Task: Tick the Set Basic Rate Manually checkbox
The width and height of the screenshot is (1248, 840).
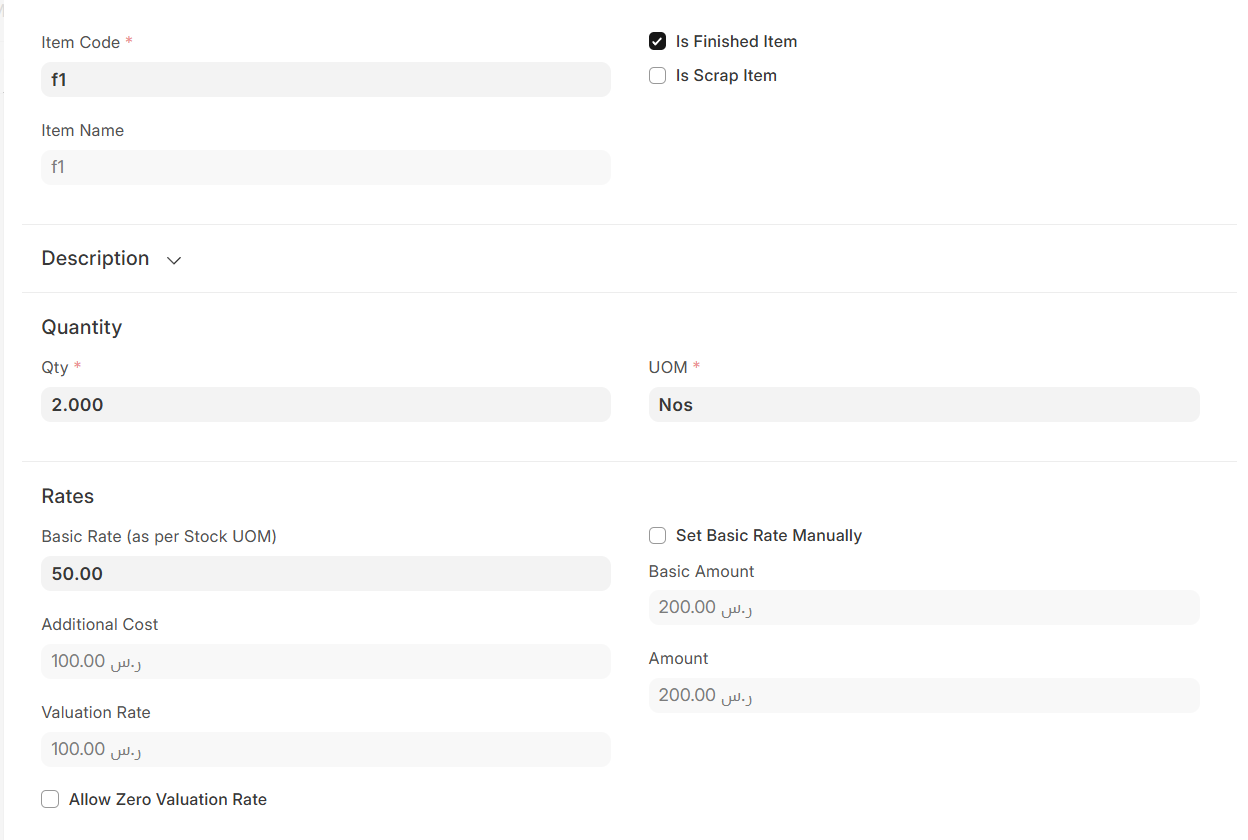Action: [x=657, y=536]
